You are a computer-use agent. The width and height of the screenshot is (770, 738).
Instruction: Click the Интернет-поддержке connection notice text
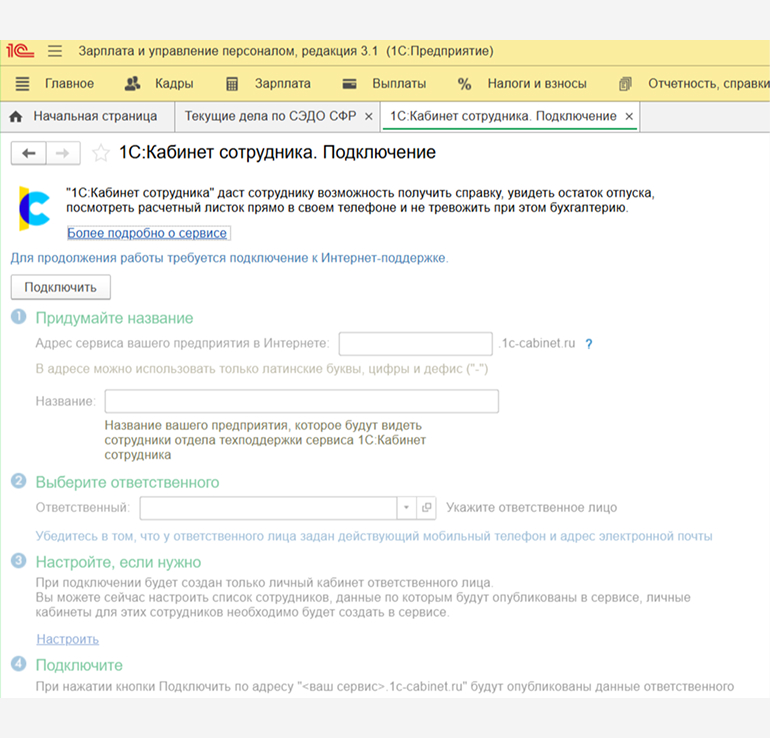click(x=229, y=258)
